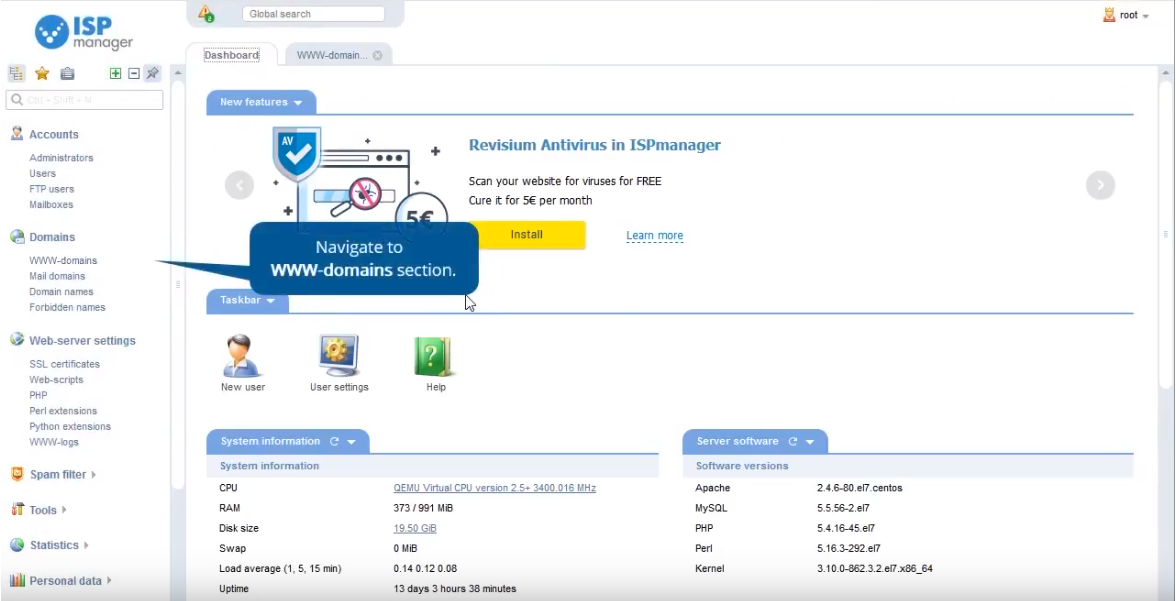Expand the Personal data section
The image size is (1176, 601).
pyautogui.click(x=110, y=581)
